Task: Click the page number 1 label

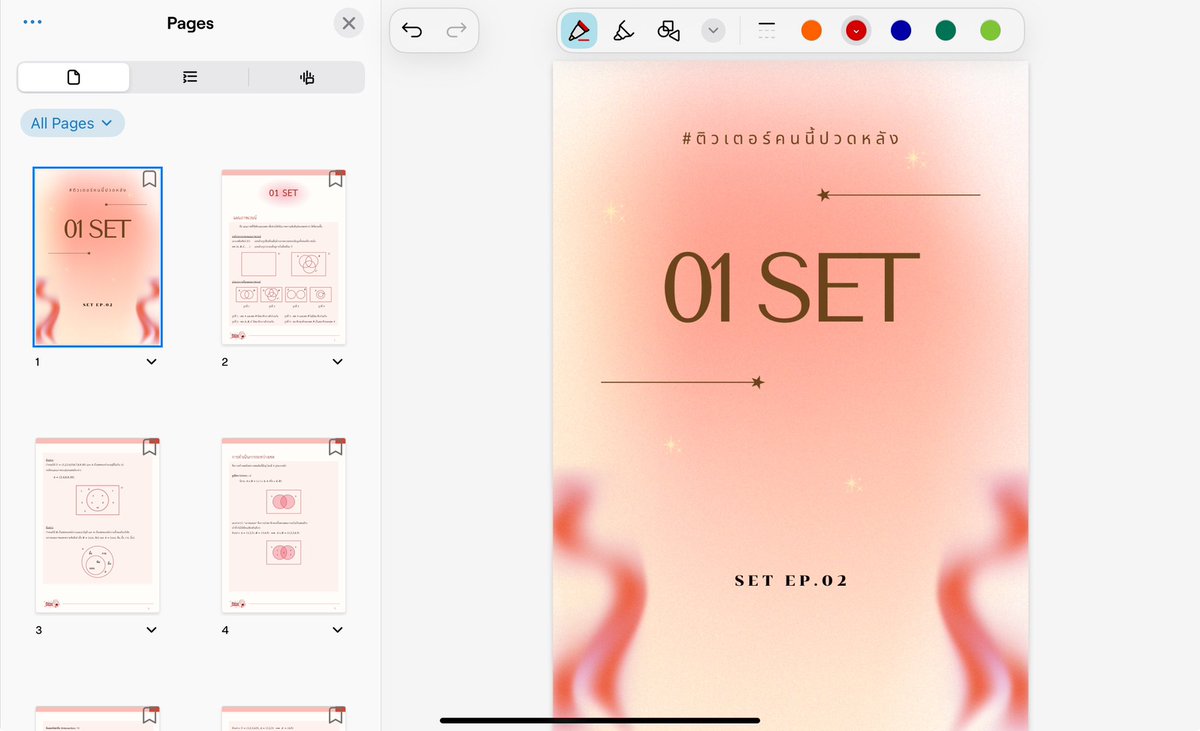Action: pos(38,362)
